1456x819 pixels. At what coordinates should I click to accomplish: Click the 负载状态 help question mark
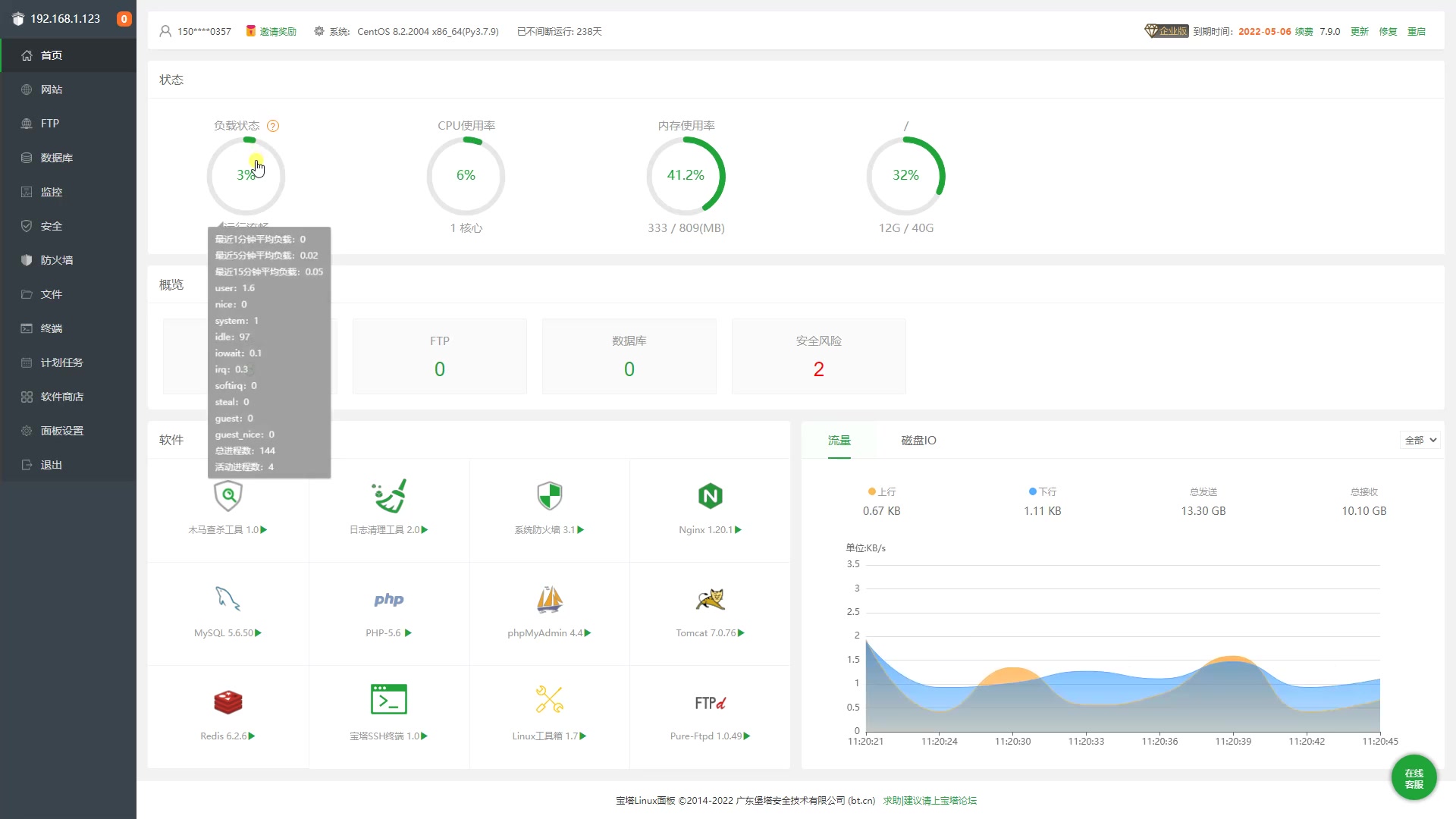pyautogui.click(x=273, y=126)
